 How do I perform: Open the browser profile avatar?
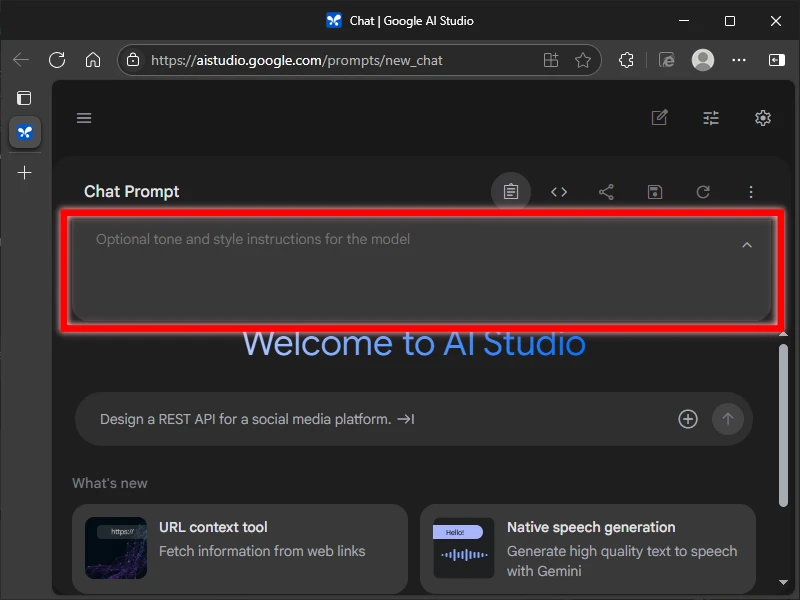(703, 60)
